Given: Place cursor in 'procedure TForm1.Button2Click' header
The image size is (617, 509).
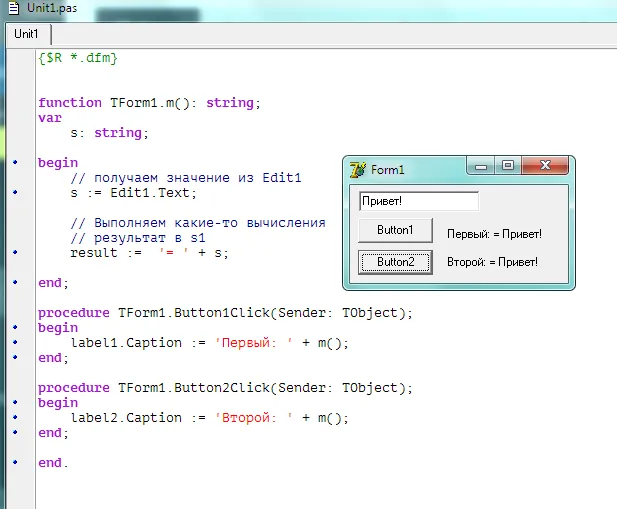Looking at the screenshot, I should (x=225, y=387).
